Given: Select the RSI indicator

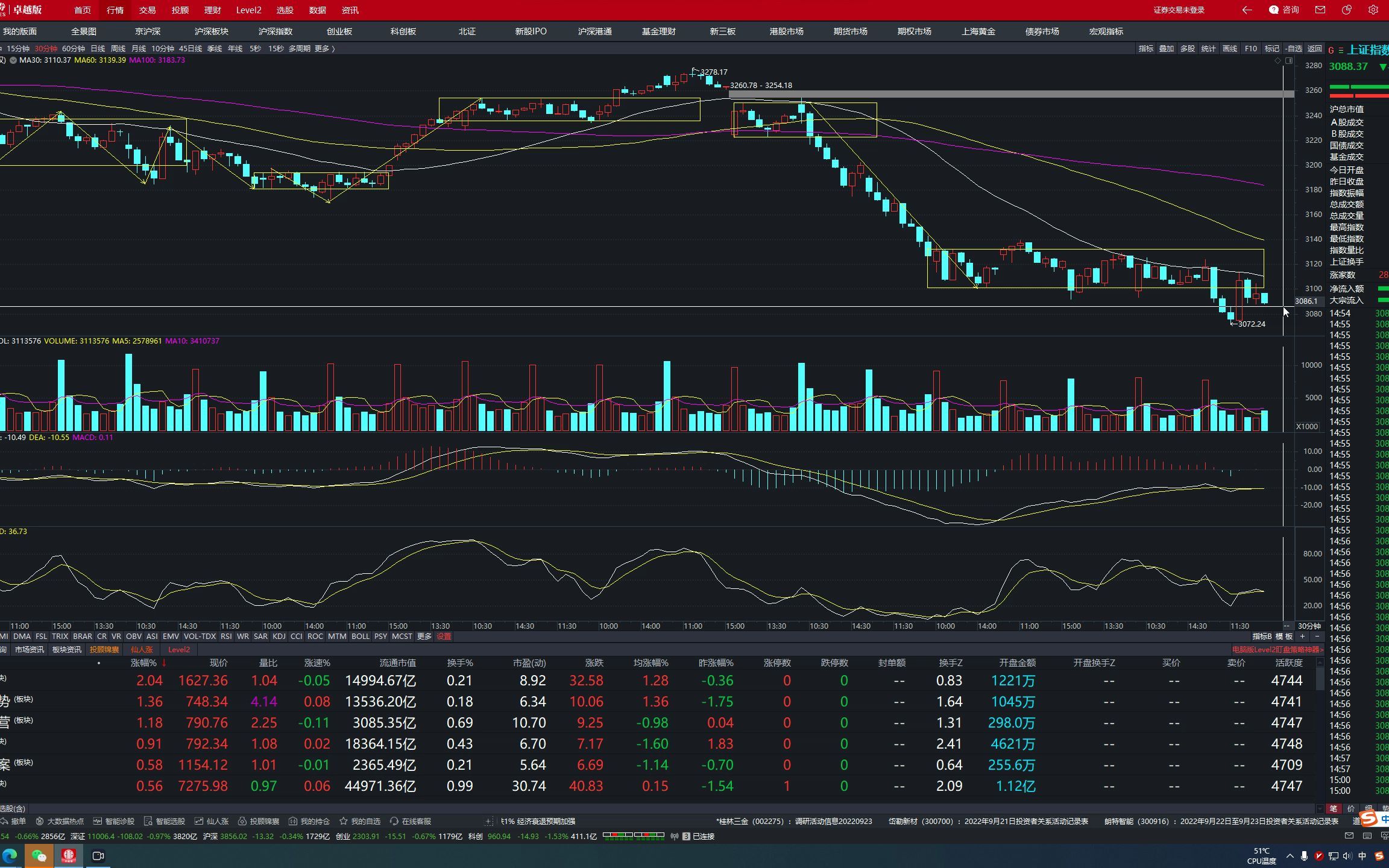Looking at the screenshot, I should (226, 636).
